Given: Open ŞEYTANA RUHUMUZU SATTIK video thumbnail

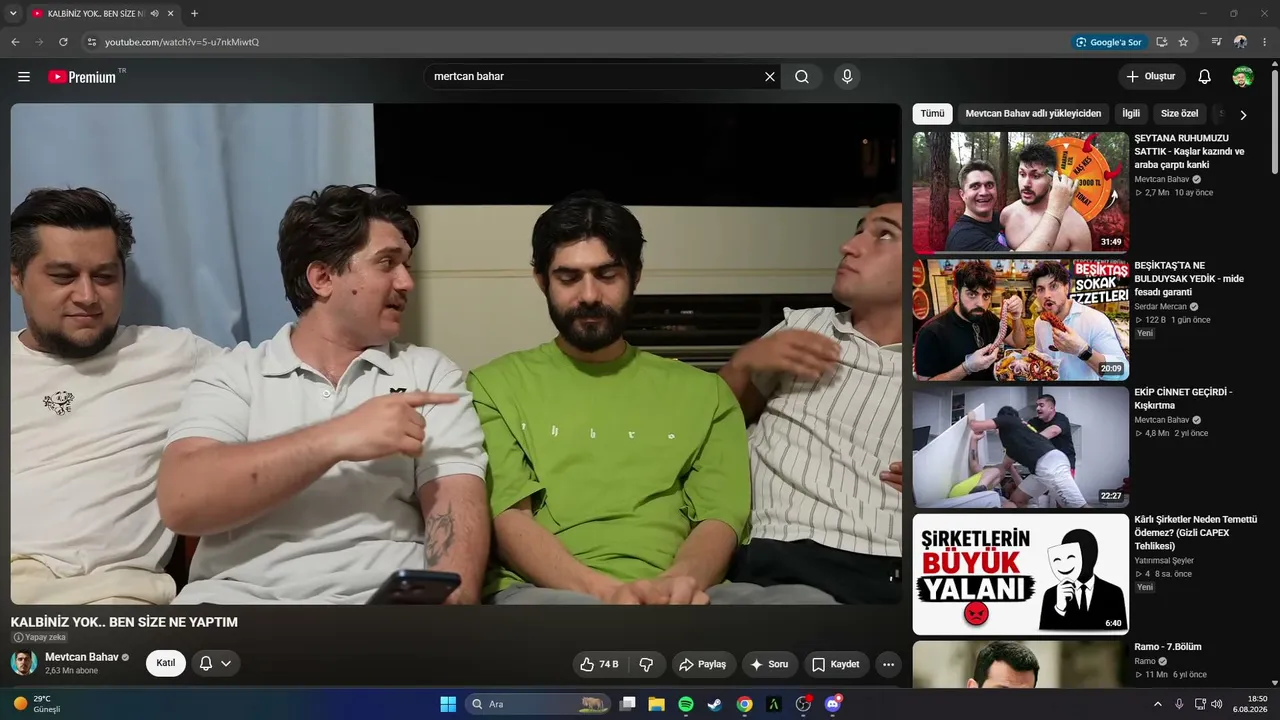Looking at the screenshot, I should pyautogui.click(x=1020, y=192).
